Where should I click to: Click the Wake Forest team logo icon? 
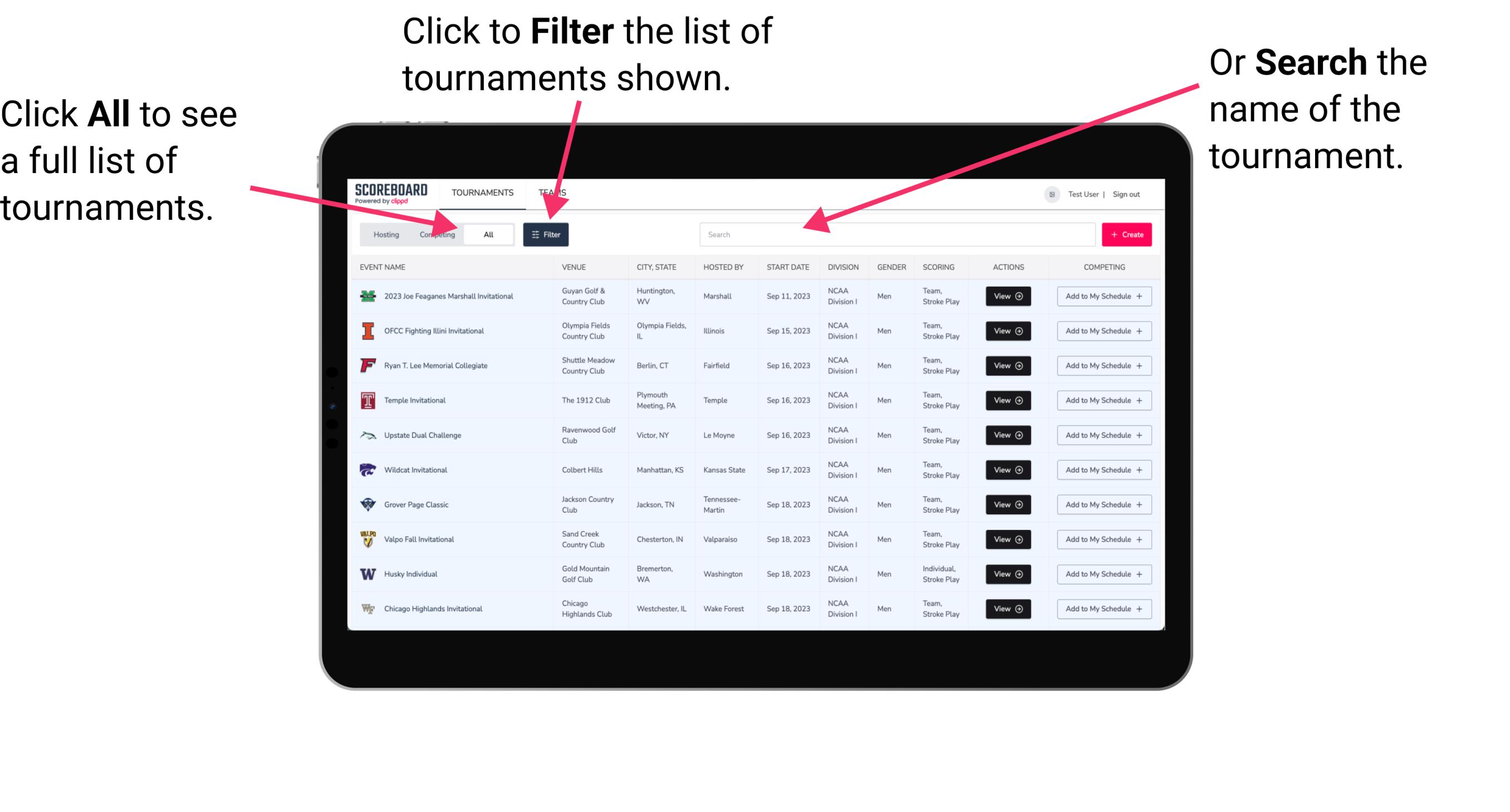click(367, 608)
